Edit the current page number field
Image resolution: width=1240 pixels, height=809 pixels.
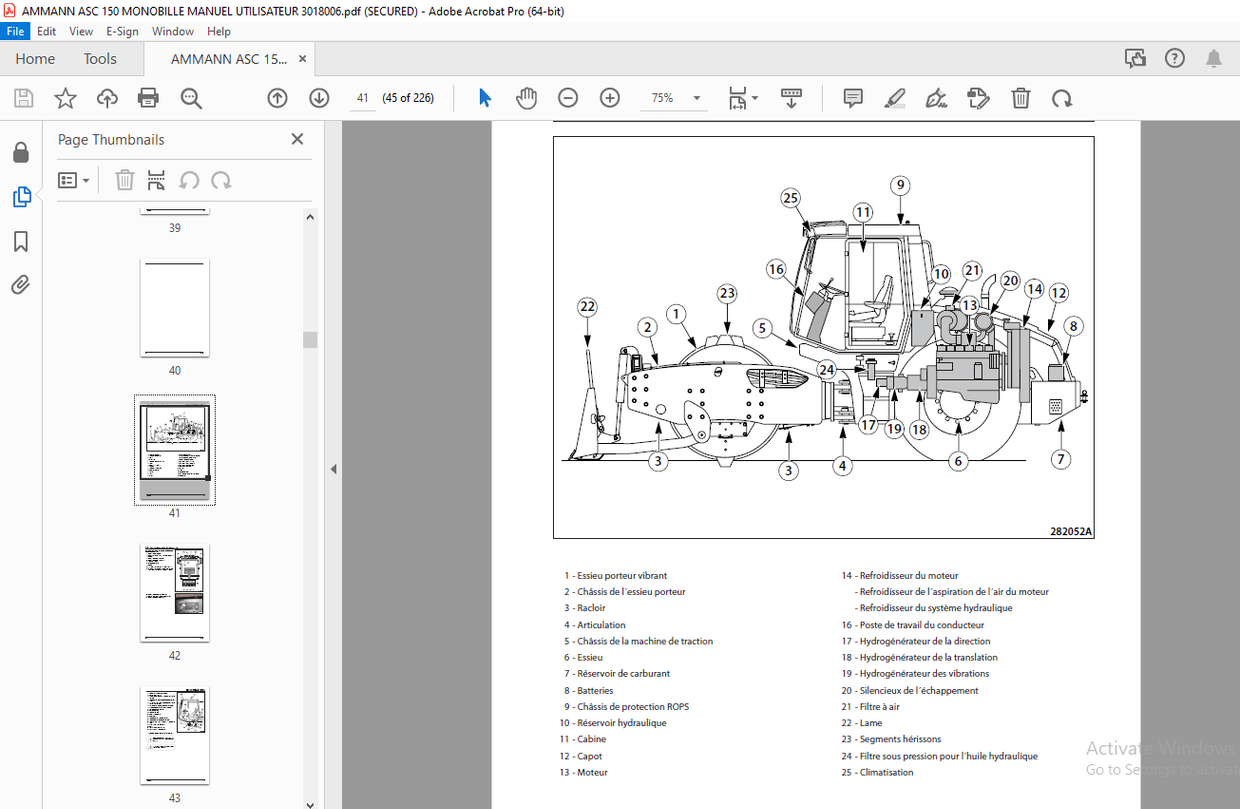click(361, 98)
